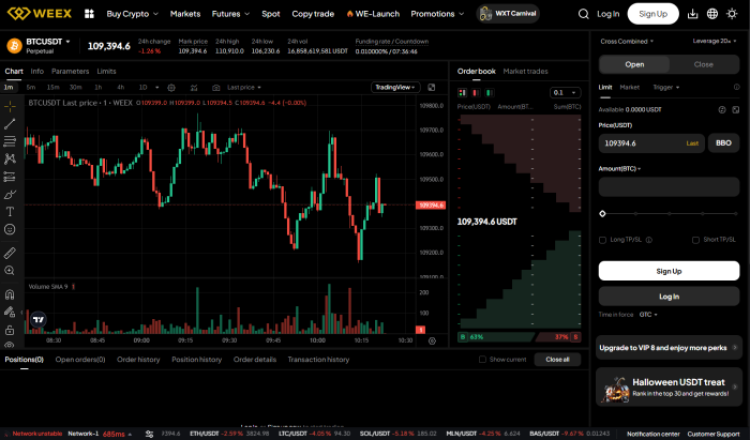The image size is (750, 440).
Task: Select the forecast/measurement position tool
Action: click(x=10, y=176)
